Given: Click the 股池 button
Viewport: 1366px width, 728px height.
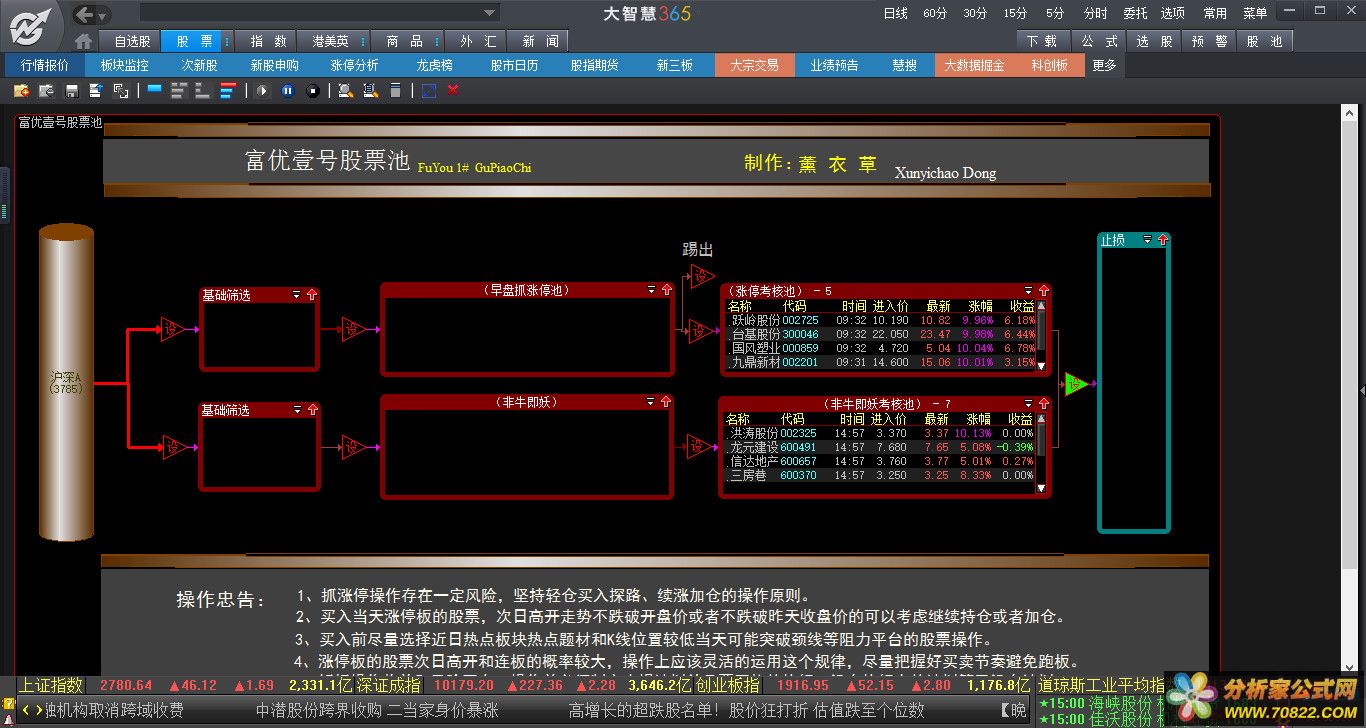Looking at the screenshot, I should pos(1264,42).
